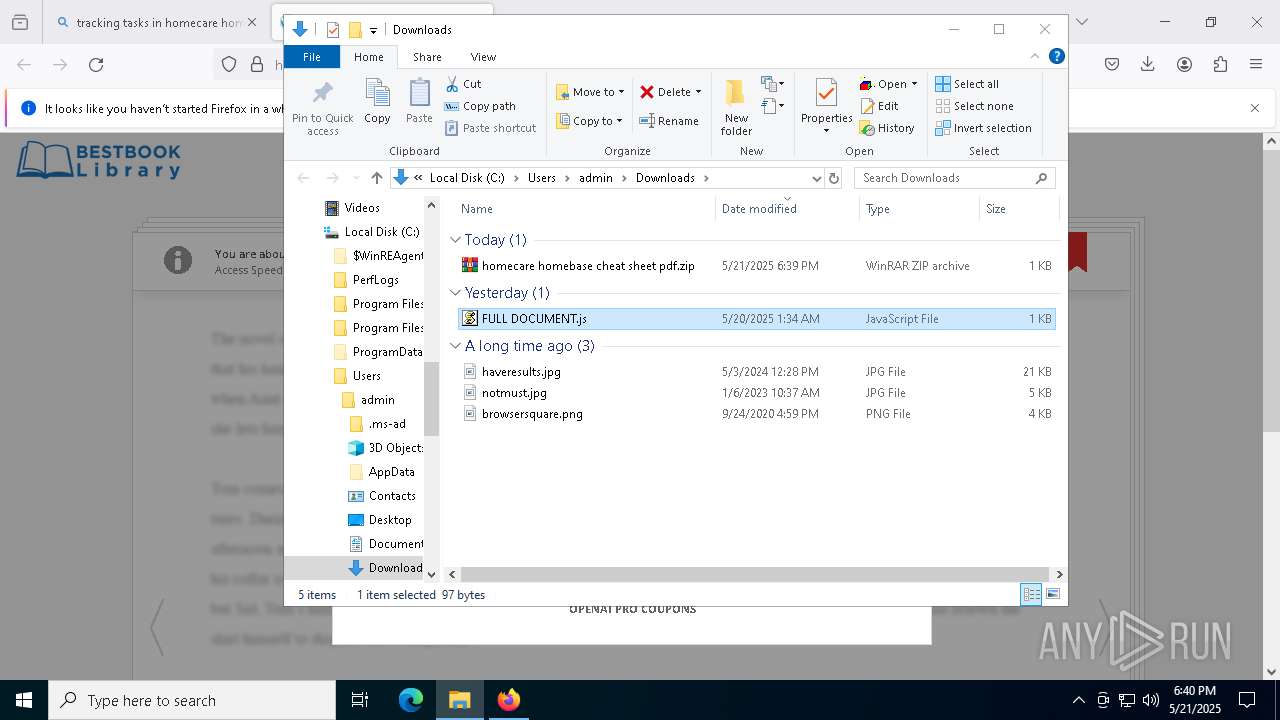Open the Copy to dropdown
The height and width of the screenshot is (720, 1280).
590,121
